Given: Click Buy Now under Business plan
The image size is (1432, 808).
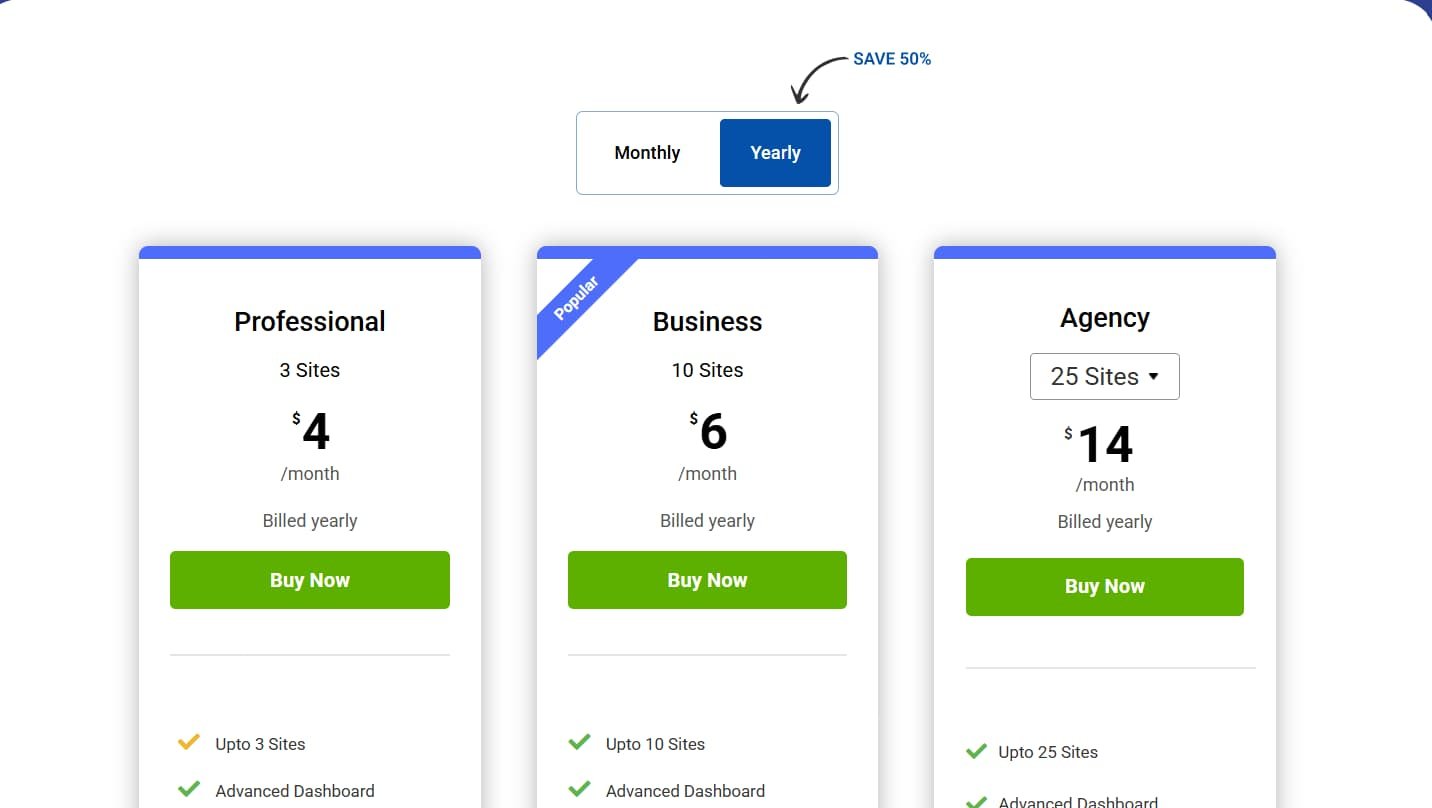Looking at the screenshot, I should (x=707, y=580).
